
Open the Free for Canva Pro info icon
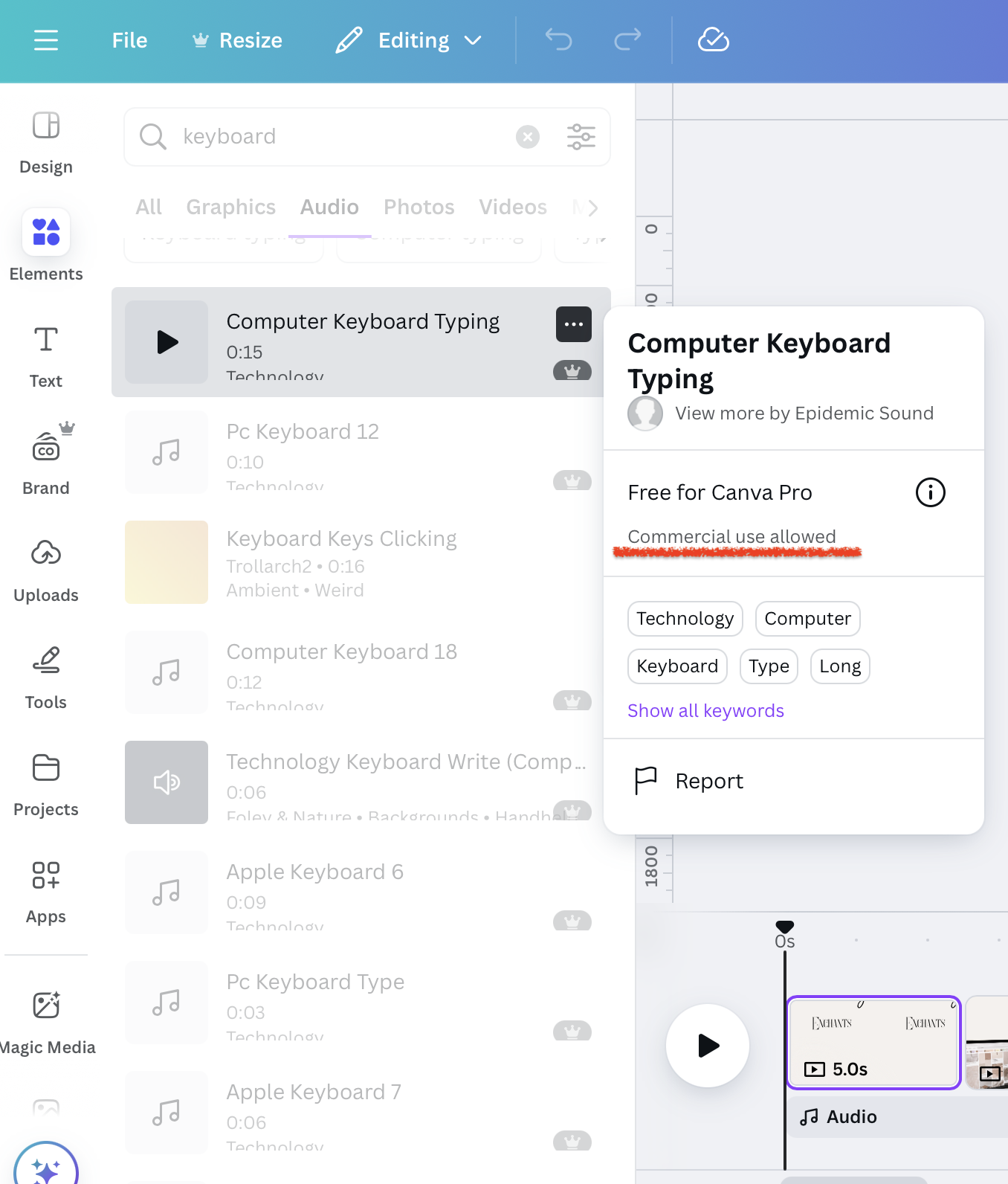click(x=930, y=492)
